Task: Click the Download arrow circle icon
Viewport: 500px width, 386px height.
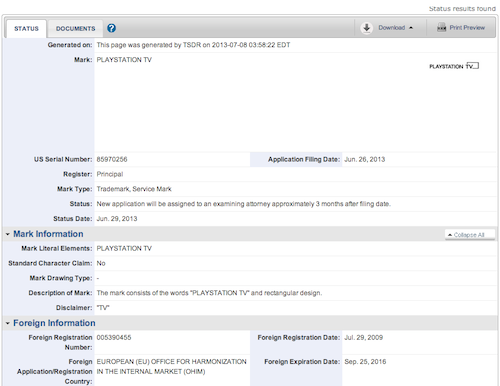Action: (367, 28)
